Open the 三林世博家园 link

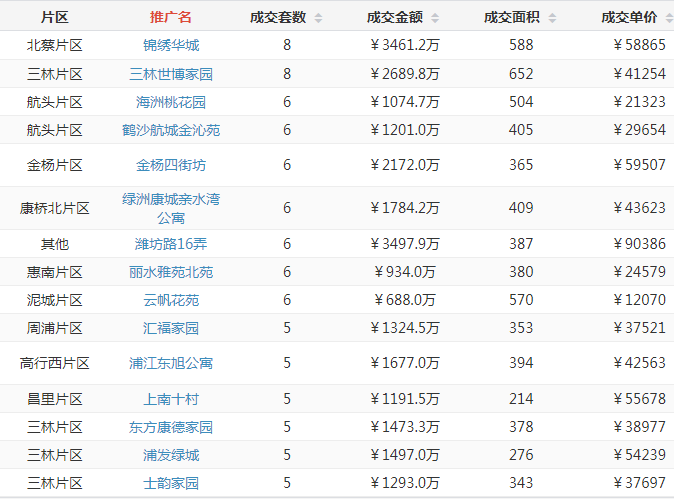coord(171,74)
